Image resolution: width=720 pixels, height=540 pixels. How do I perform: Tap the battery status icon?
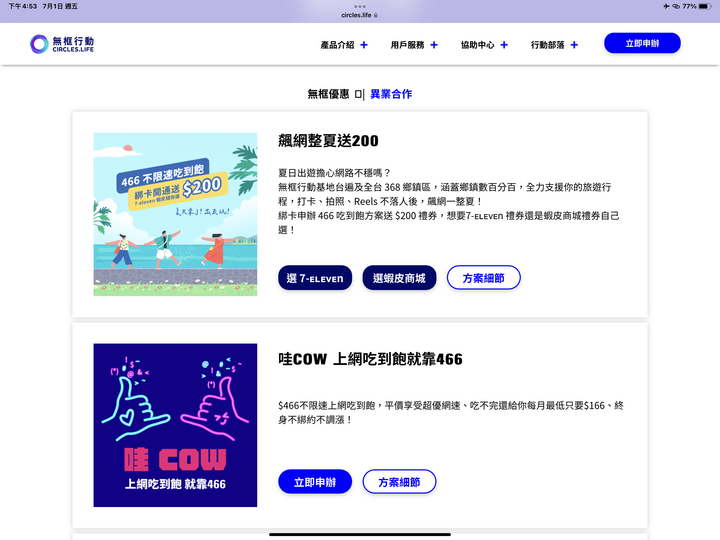705,6
